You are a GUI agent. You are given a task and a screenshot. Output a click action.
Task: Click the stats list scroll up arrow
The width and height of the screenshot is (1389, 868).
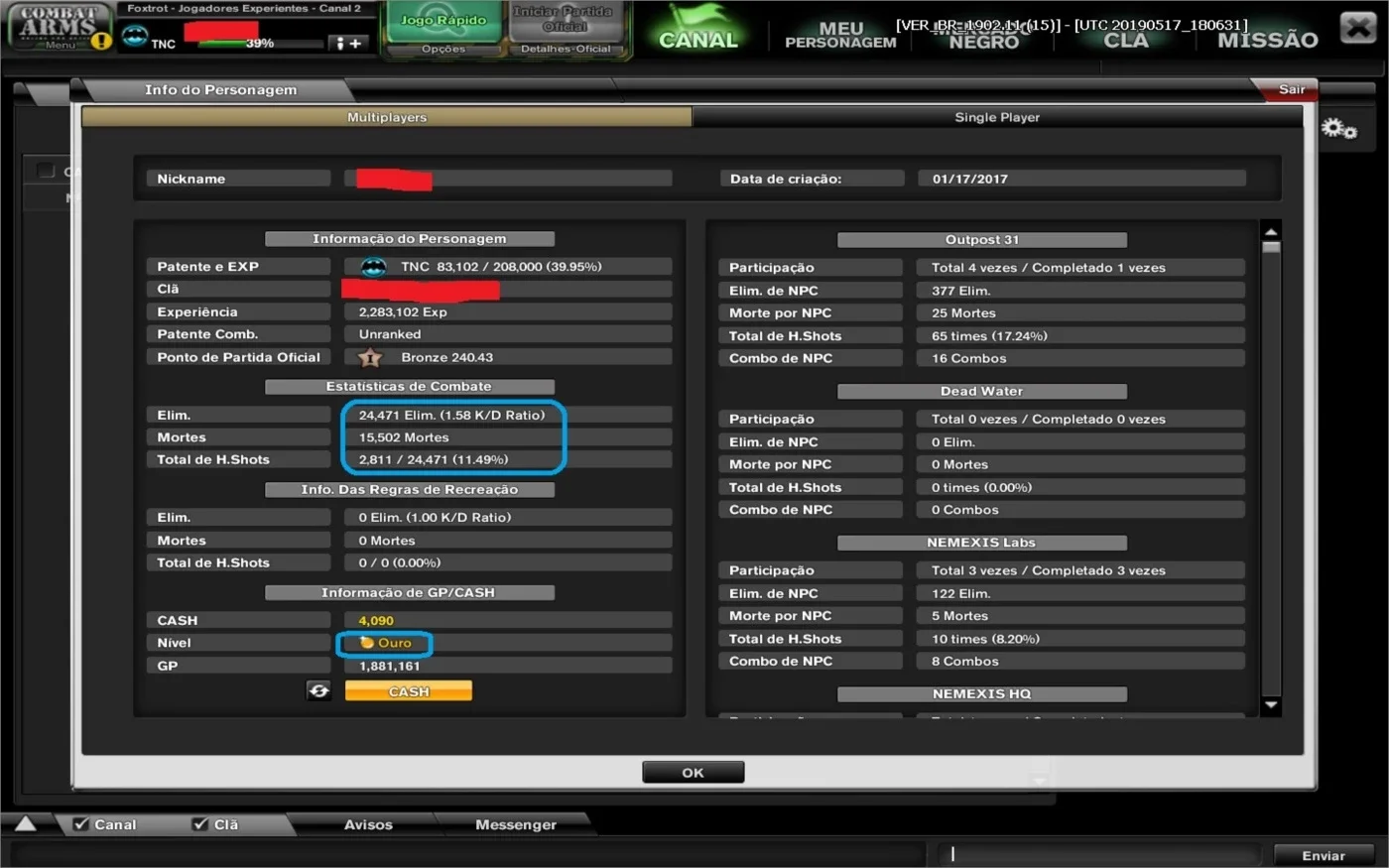pos(1271,231)
